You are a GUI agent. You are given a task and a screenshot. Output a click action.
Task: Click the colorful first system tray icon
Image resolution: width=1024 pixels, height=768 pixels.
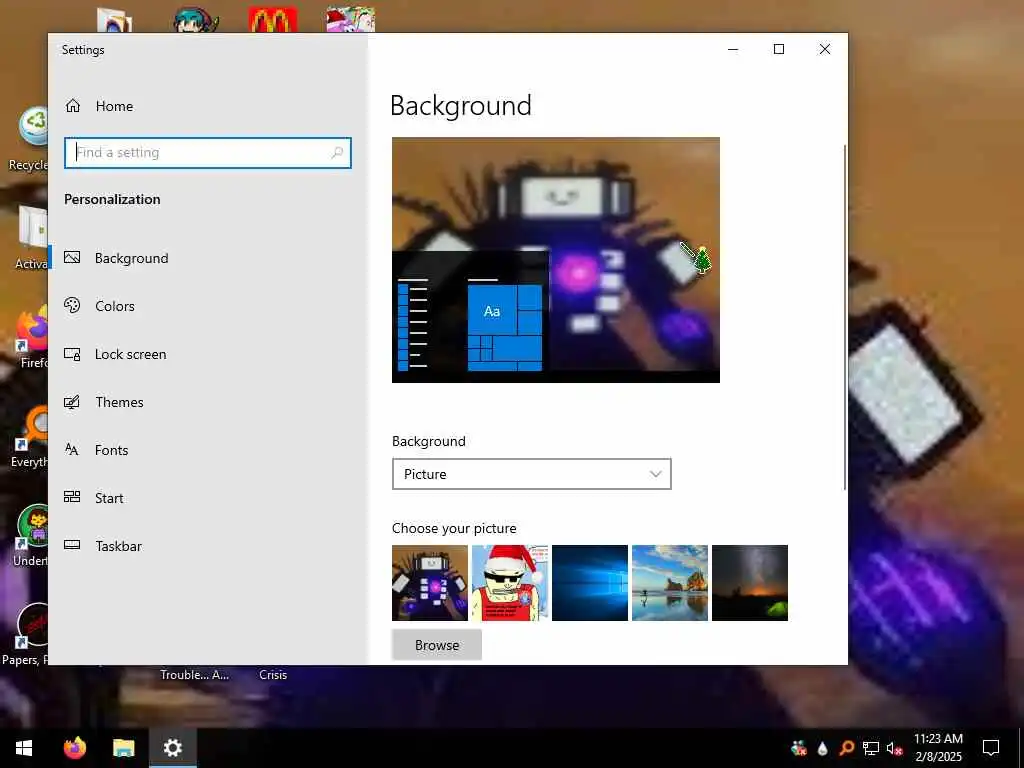point(799,748)
